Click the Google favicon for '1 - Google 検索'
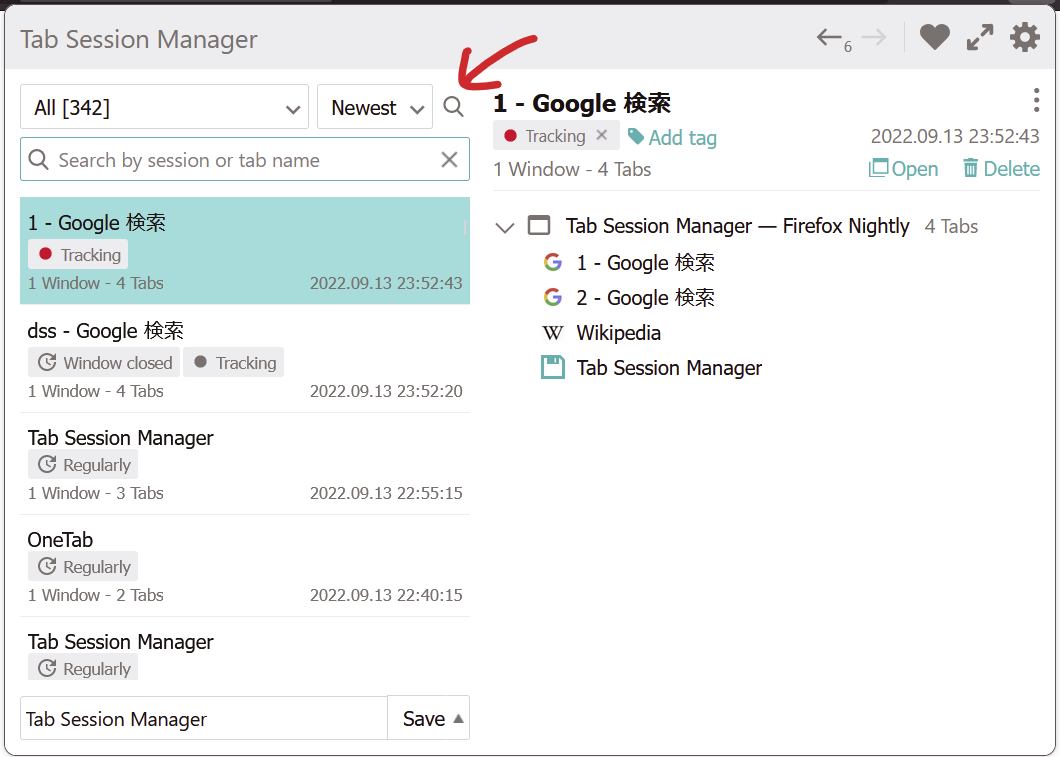The width and height of the screenshot is (1060, 757). (x=553, y=262)
